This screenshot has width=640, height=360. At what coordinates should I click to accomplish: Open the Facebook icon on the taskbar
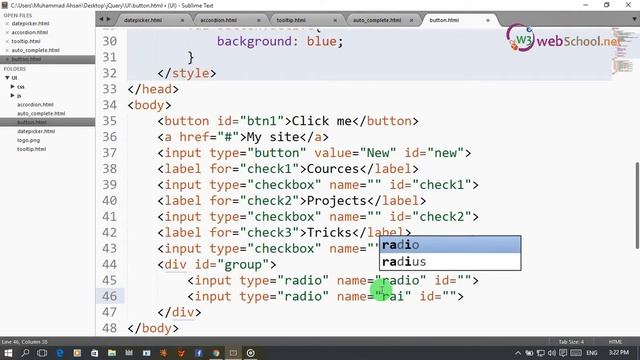pyautogui.click(x=198, y=353)
